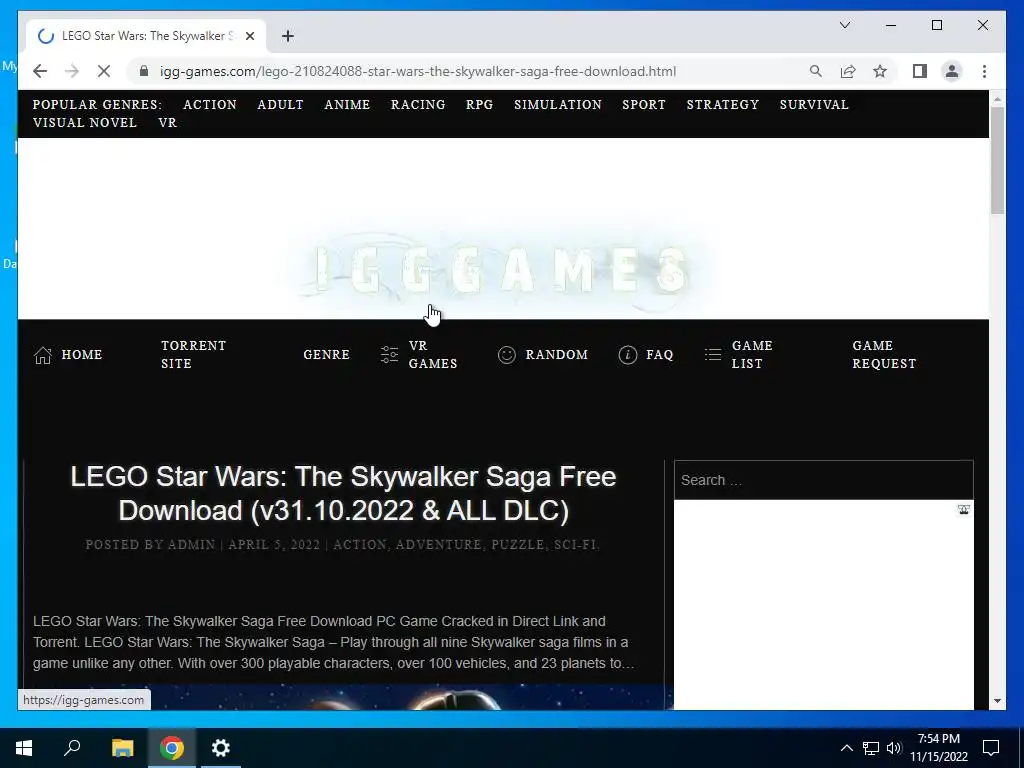The height and width of the screenshot is (768, 1024).
Task: Click the POSTED BY ADMIN text
Action: point(150,545)
